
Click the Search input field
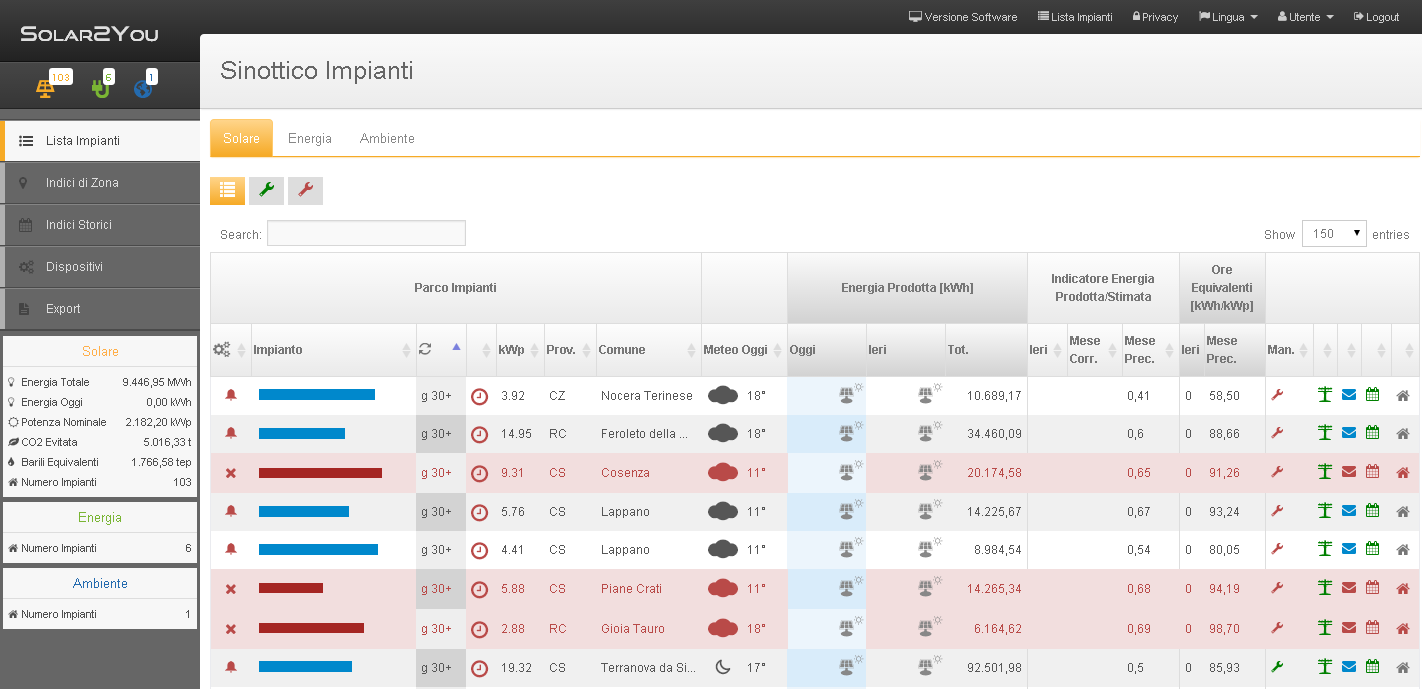click(x=366, y=233)
